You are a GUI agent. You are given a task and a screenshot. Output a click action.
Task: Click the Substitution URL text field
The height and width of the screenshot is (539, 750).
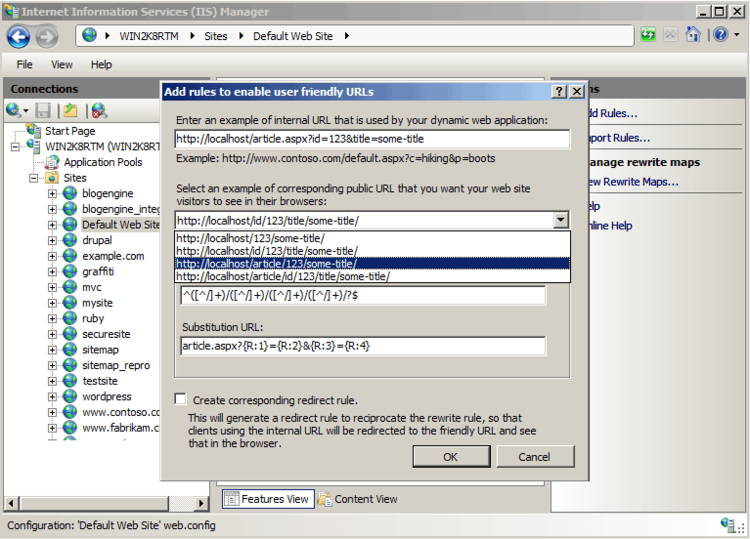pos(362,346)
